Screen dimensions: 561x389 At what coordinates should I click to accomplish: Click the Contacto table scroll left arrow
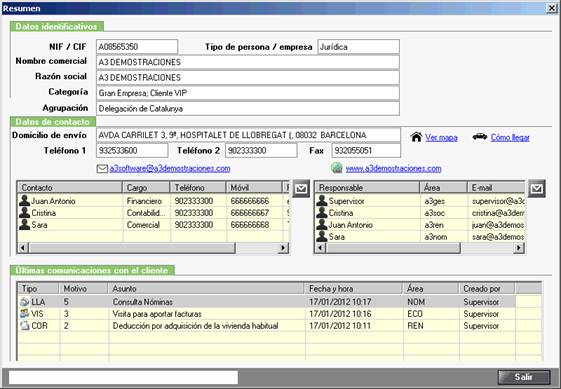(23, 248)
